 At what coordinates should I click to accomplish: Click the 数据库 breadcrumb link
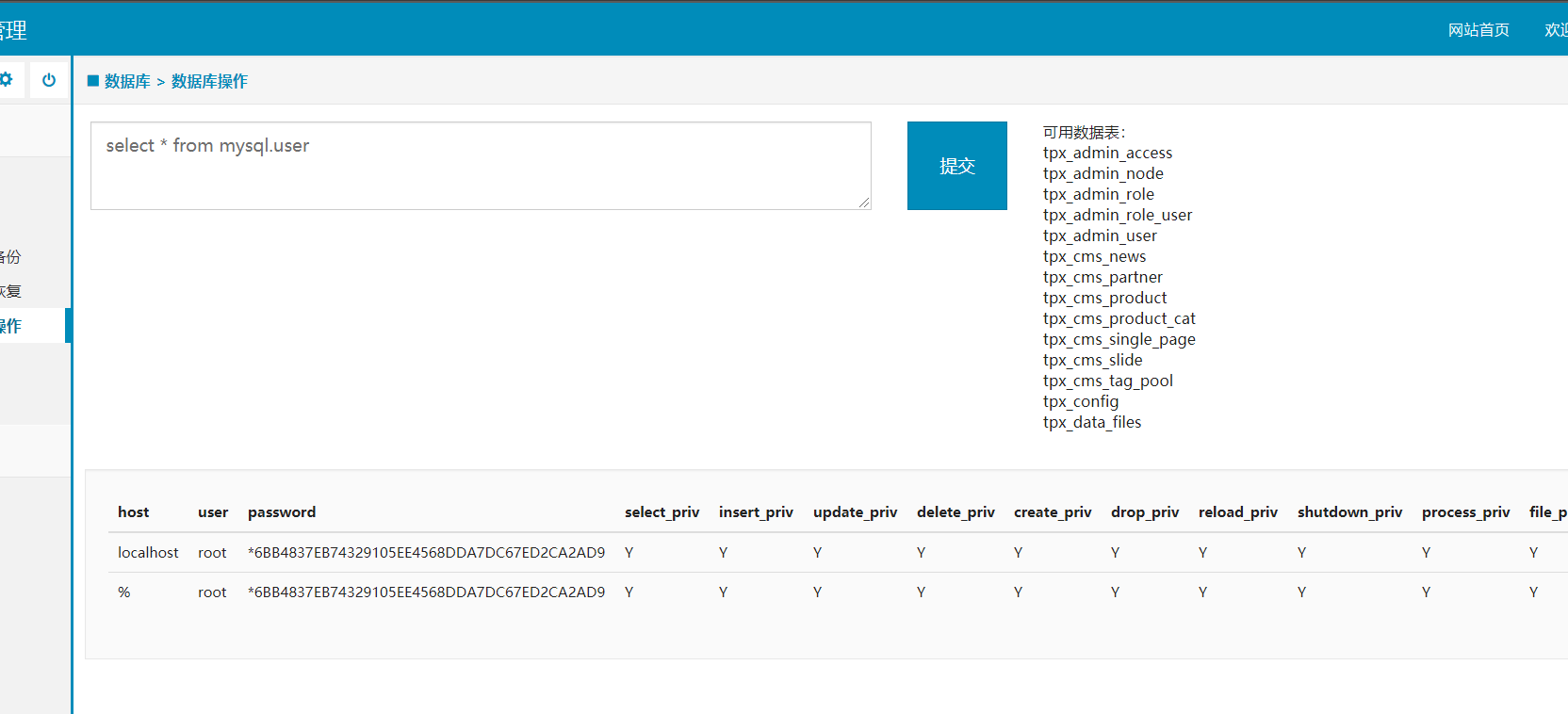click(127, 81)
